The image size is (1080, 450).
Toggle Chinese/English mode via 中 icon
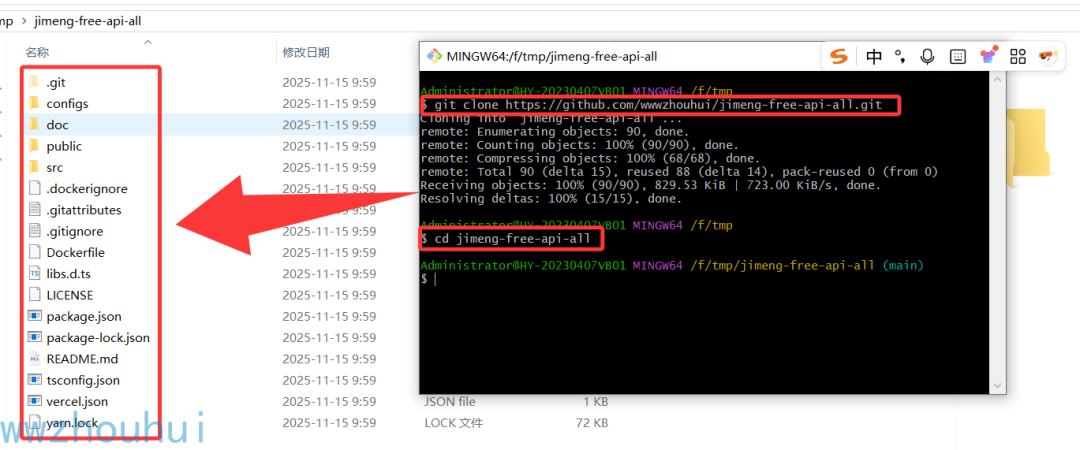[874, 57]
